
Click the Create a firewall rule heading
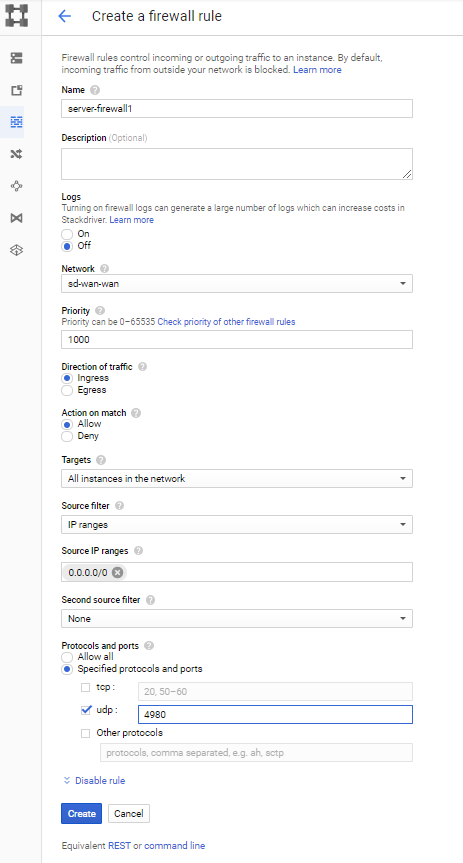tap(157, 16)
